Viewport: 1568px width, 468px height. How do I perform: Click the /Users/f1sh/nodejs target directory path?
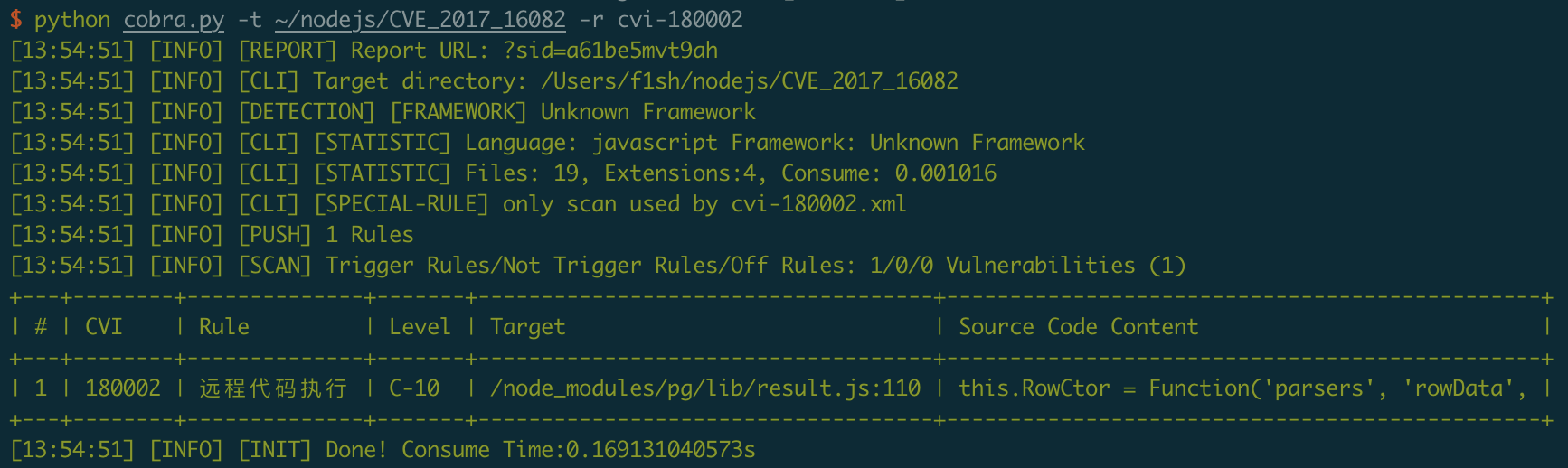tap(749, 81)
